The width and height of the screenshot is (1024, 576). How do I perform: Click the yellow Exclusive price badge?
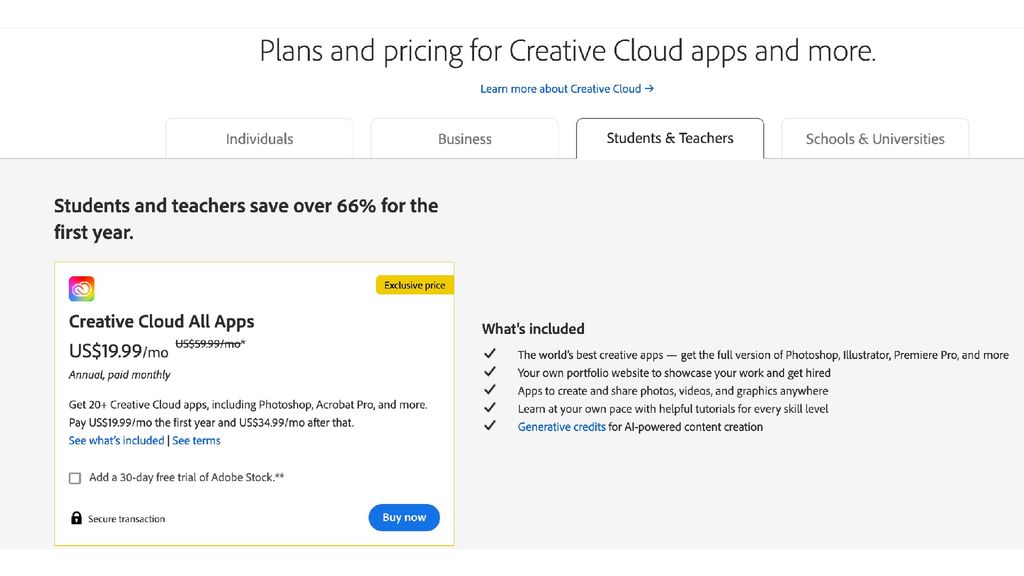(x=414, y=284)
